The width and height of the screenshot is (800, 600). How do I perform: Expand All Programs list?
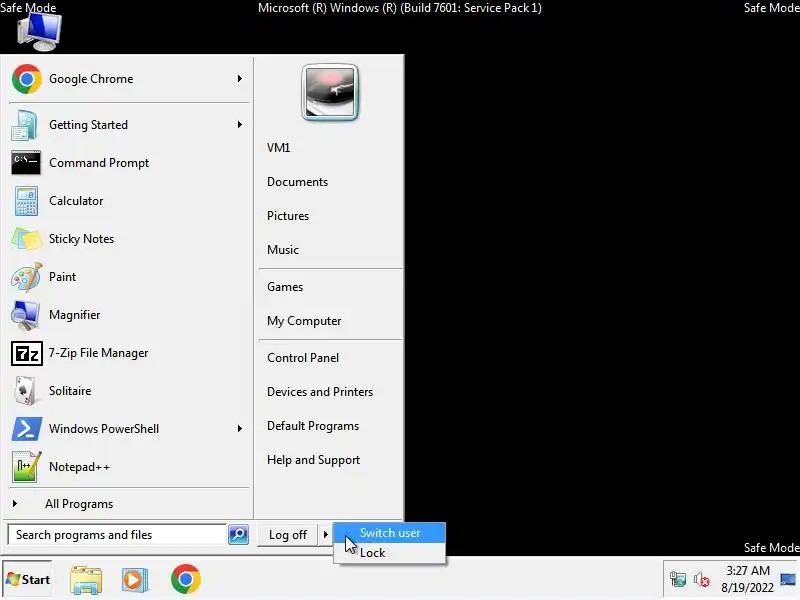[79, 504]
